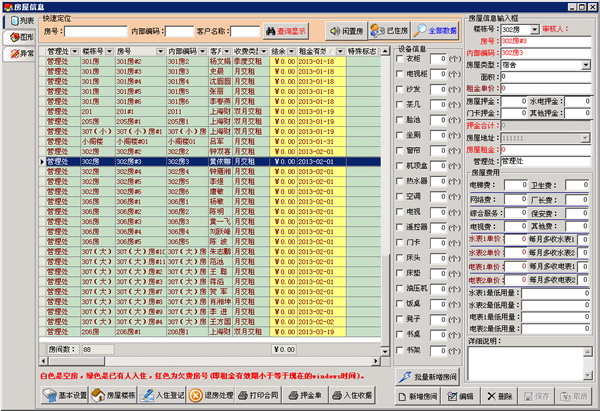600x411 pixels.
Task: Click 取消 cancel button
Action: 573,396
